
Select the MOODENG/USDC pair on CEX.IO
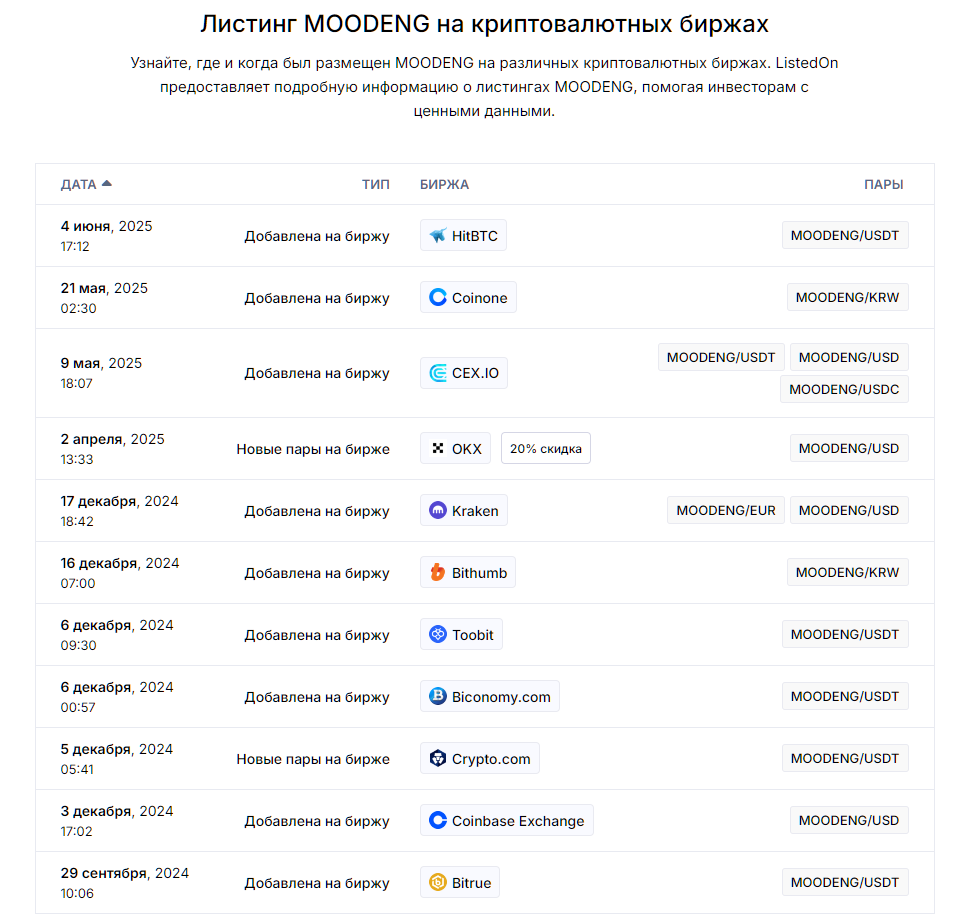844,390
